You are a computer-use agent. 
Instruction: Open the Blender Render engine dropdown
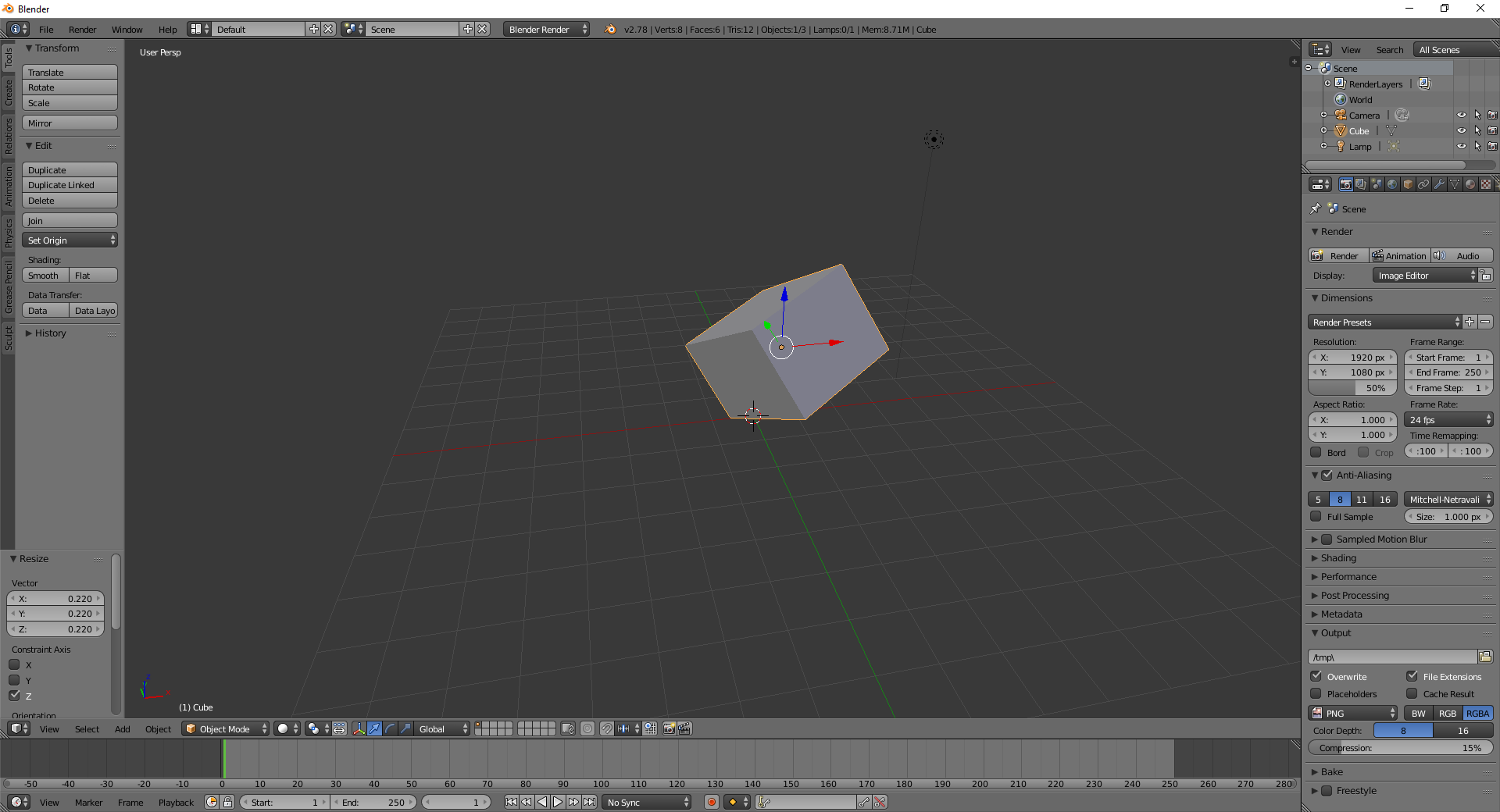pyautogui.click(x=546, y=29)
